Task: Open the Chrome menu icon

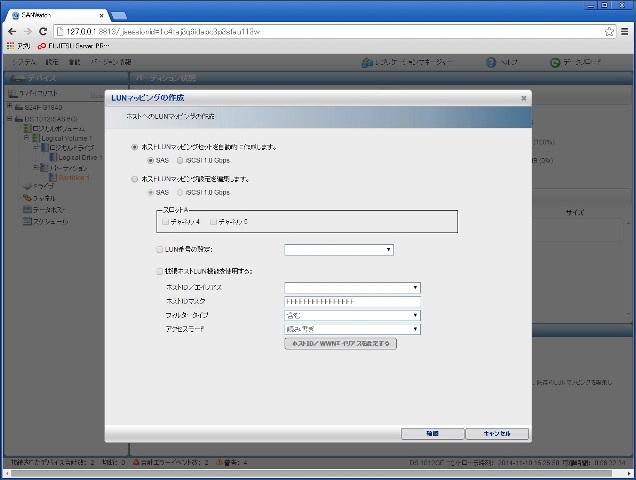Action: 625,31
